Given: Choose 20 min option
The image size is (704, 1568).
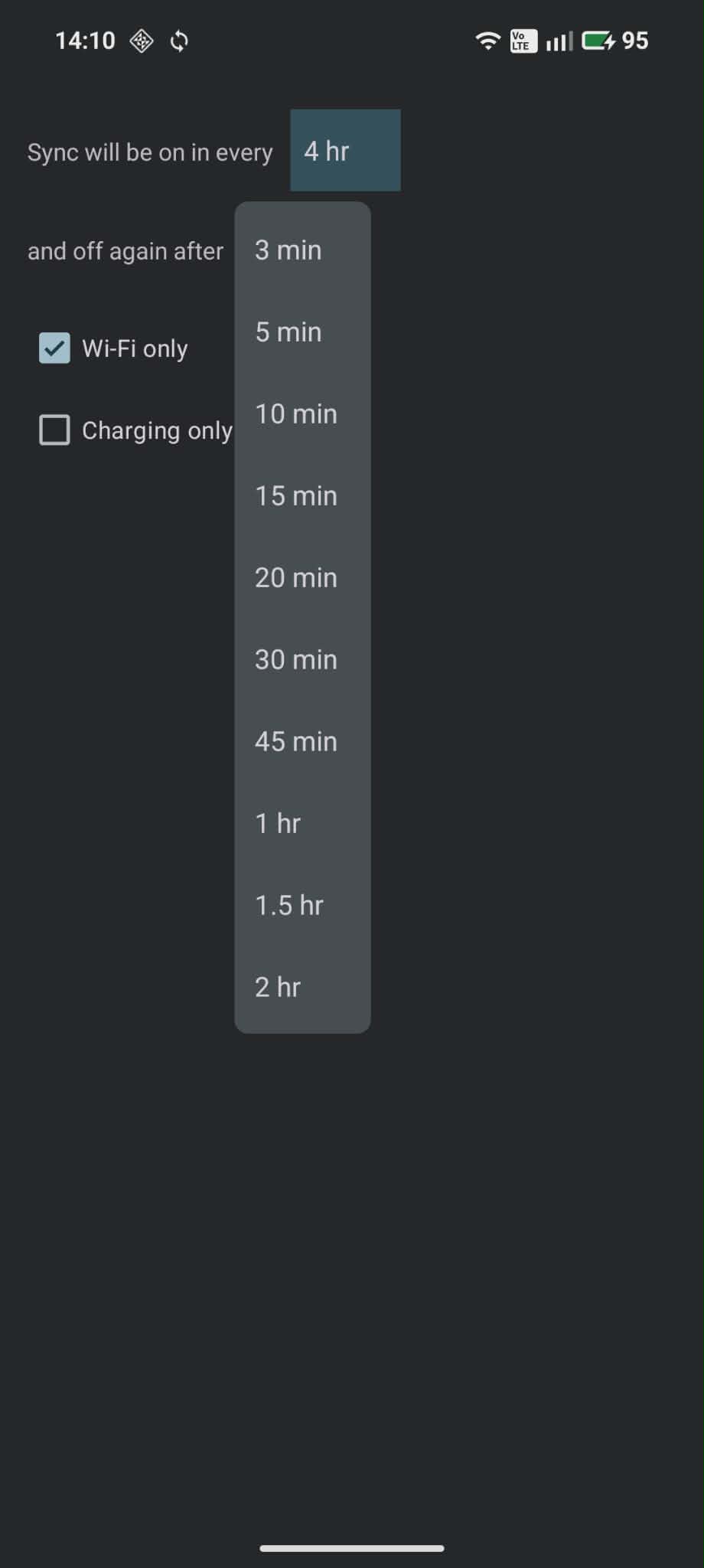Looking at the screenshot, I should click(x=302, y=578).
